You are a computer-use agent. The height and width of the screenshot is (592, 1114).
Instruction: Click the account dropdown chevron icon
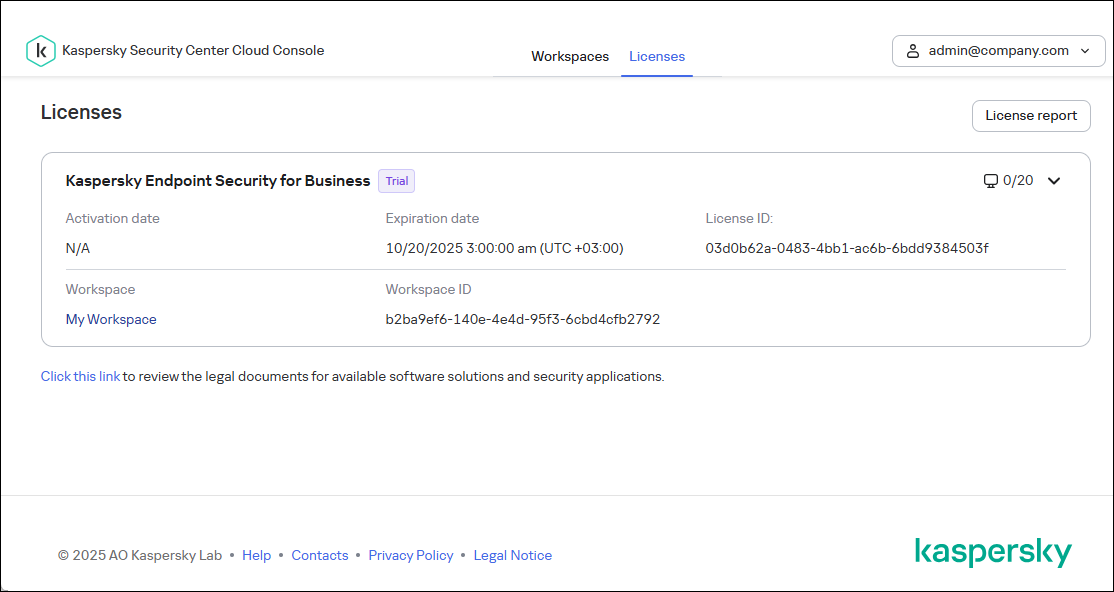1083,51
